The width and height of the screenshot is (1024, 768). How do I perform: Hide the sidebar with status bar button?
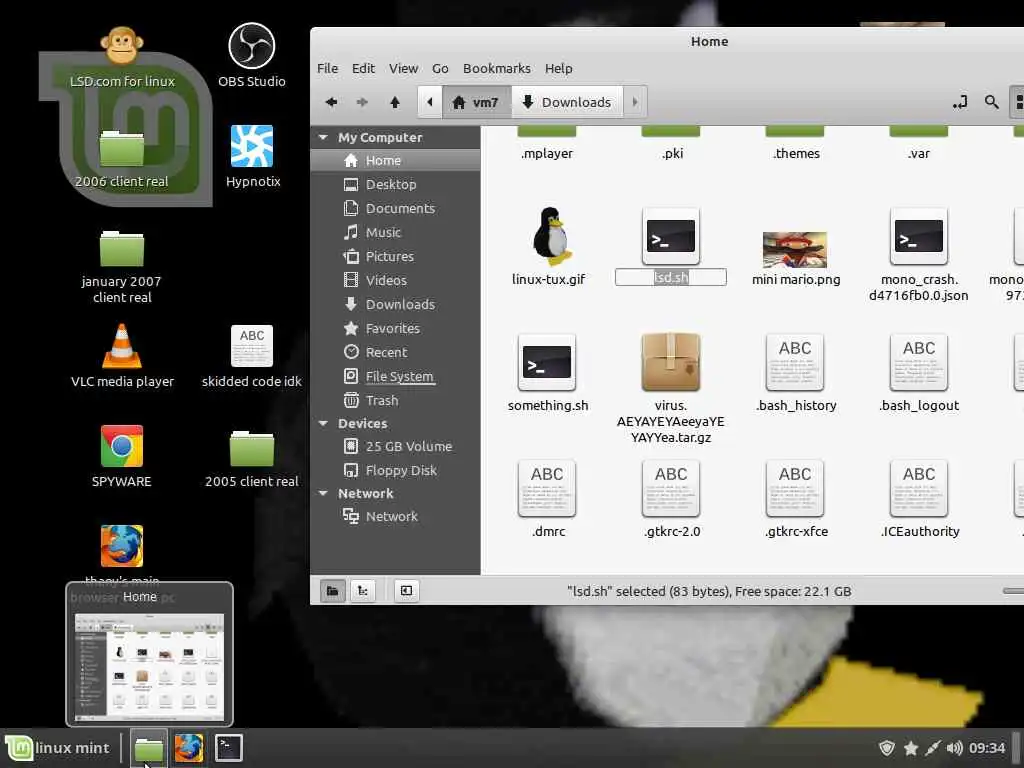pyautogui.click(x=406, y=591)
